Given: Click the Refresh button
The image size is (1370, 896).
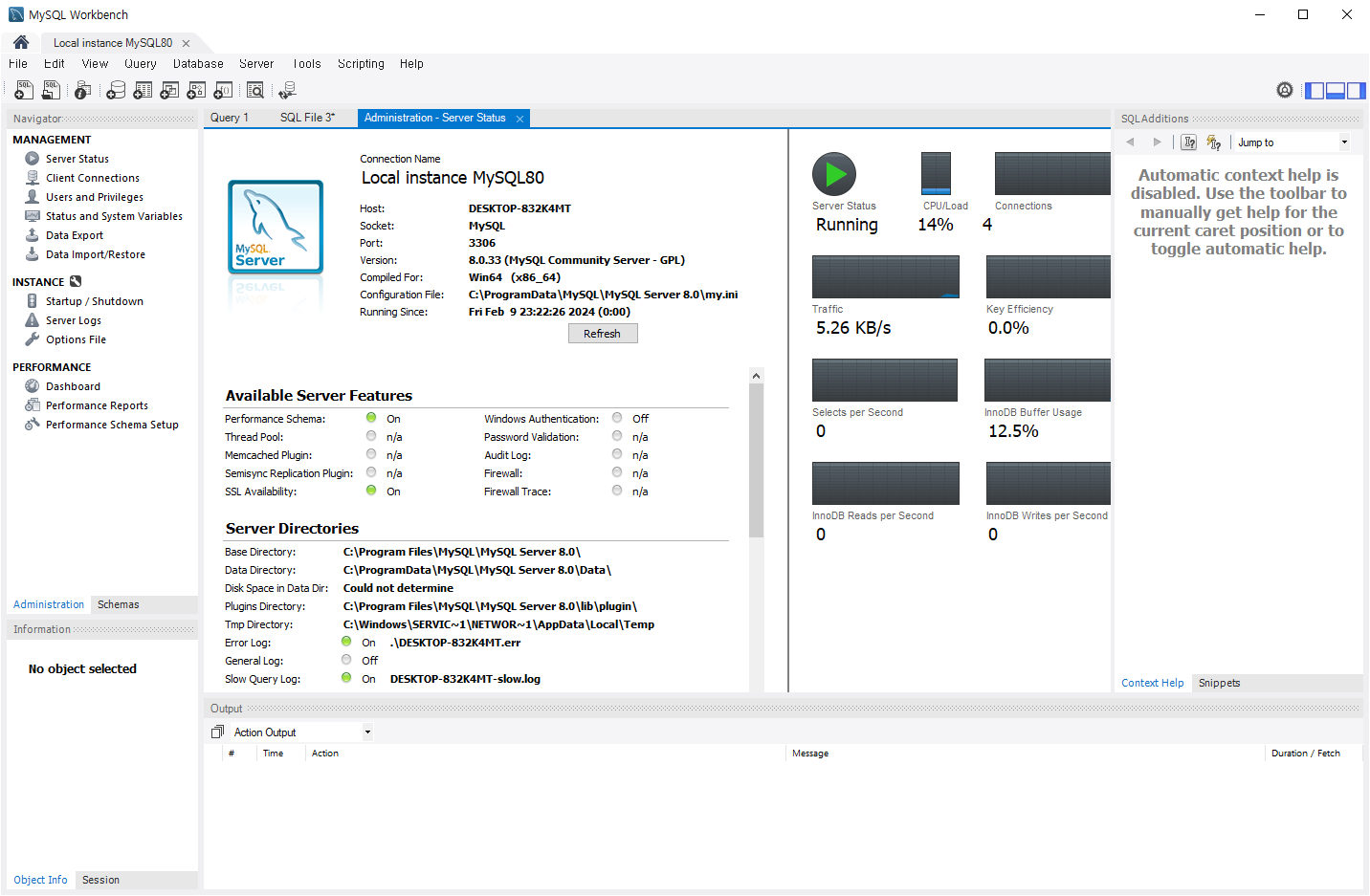Looking at the screenshot, I should click(603, 334).
